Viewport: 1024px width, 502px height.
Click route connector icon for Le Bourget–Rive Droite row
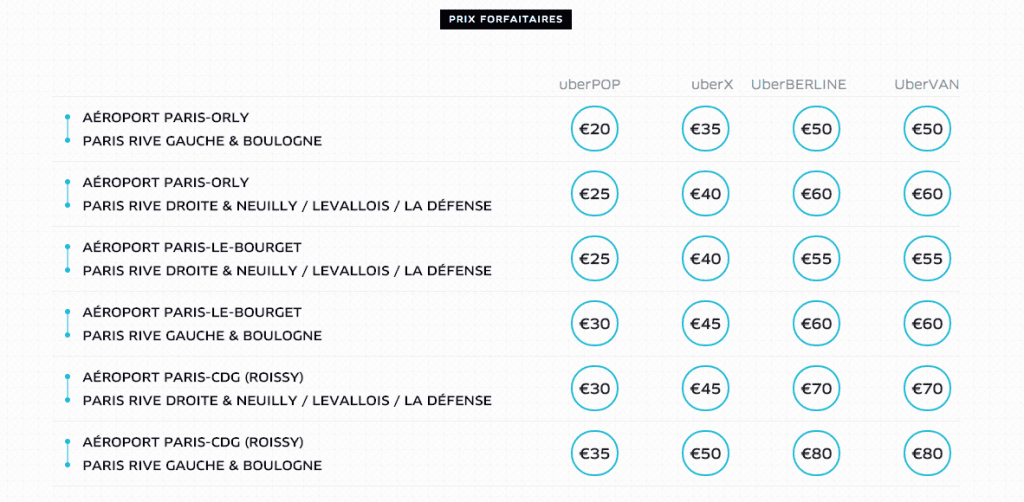click(67, 259)
